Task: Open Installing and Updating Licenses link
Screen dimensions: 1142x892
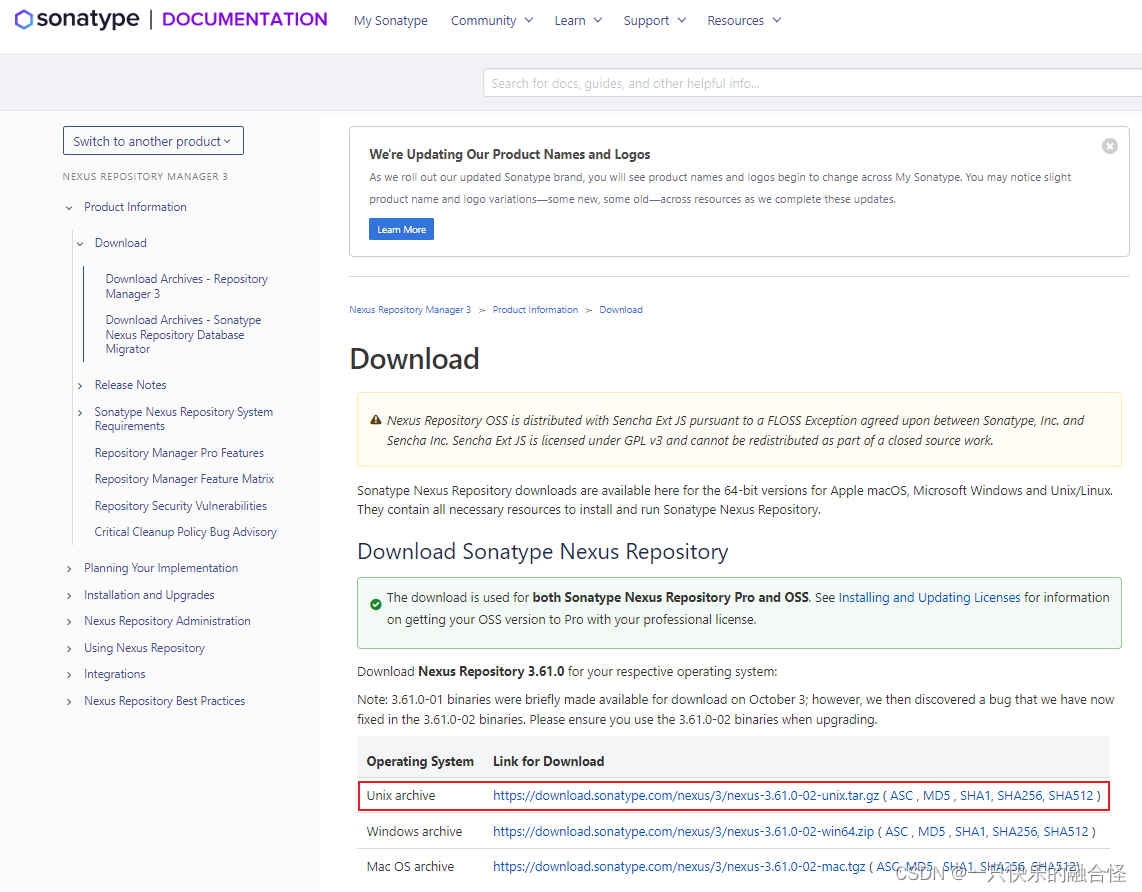Action: 929,598
